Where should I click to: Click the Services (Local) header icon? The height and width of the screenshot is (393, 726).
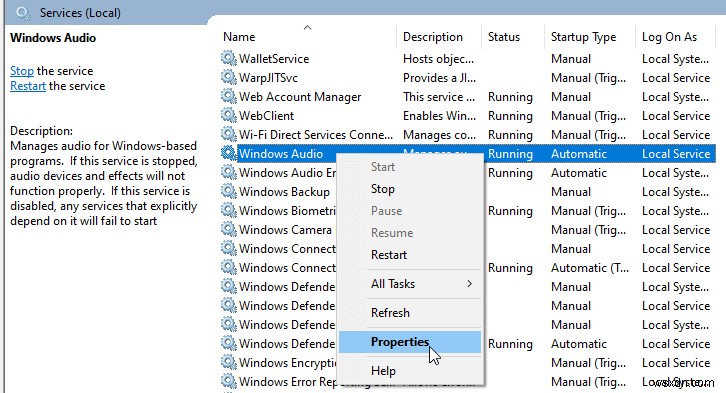pos(23,13)
